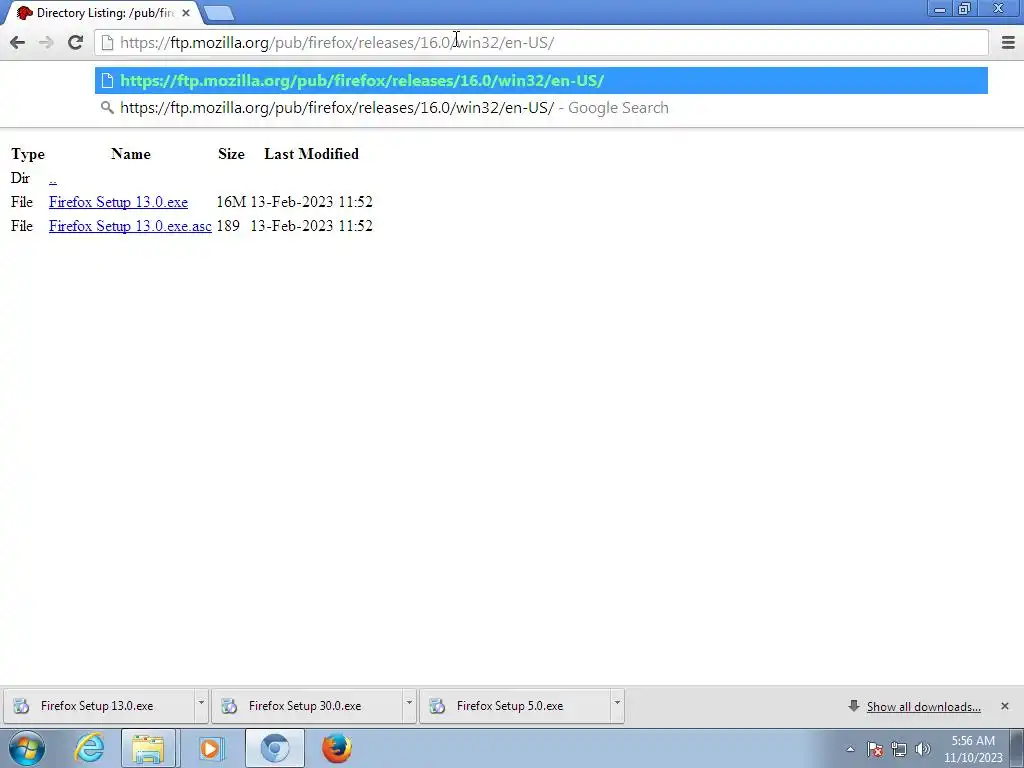Download Firefox Setup 13.0.exe link
Screen dimensions: 1024x768
pos(118,202)
